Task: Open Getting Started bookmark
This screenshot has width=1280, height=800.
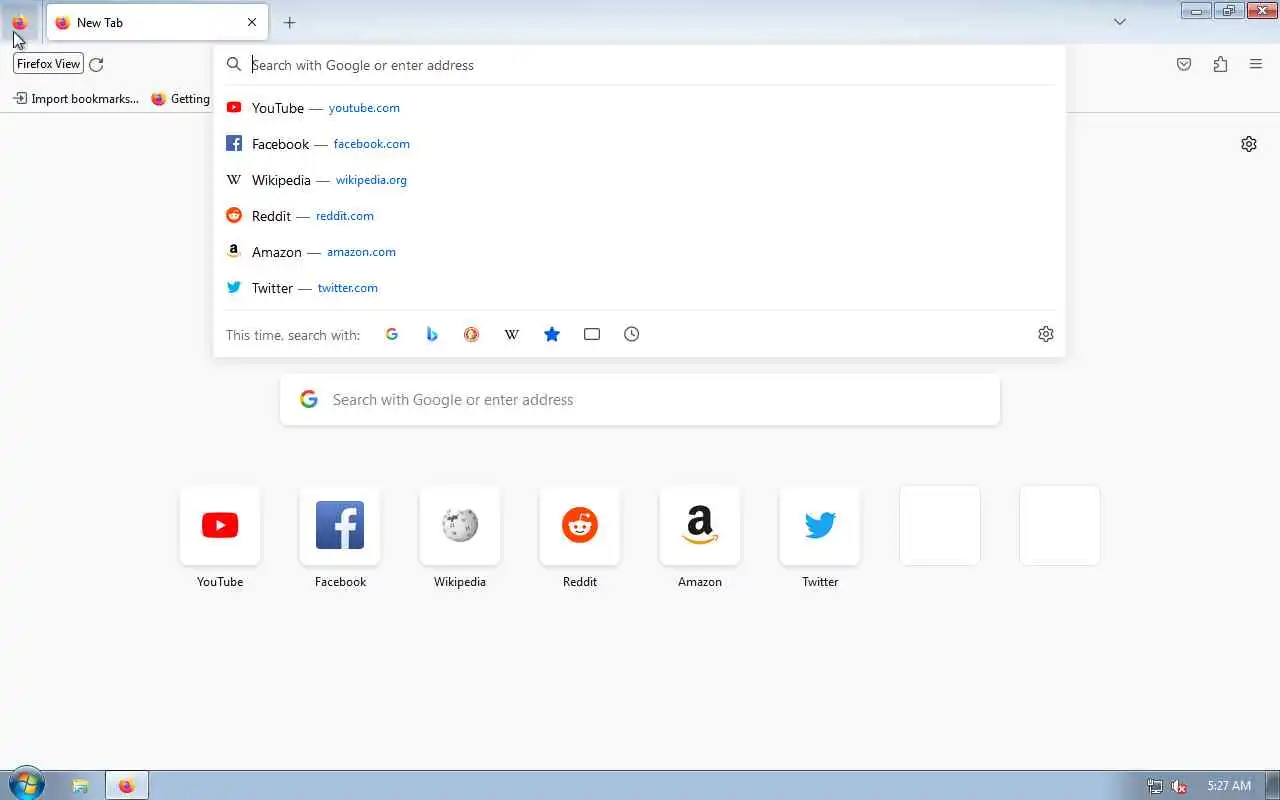Action: (180, 98)
